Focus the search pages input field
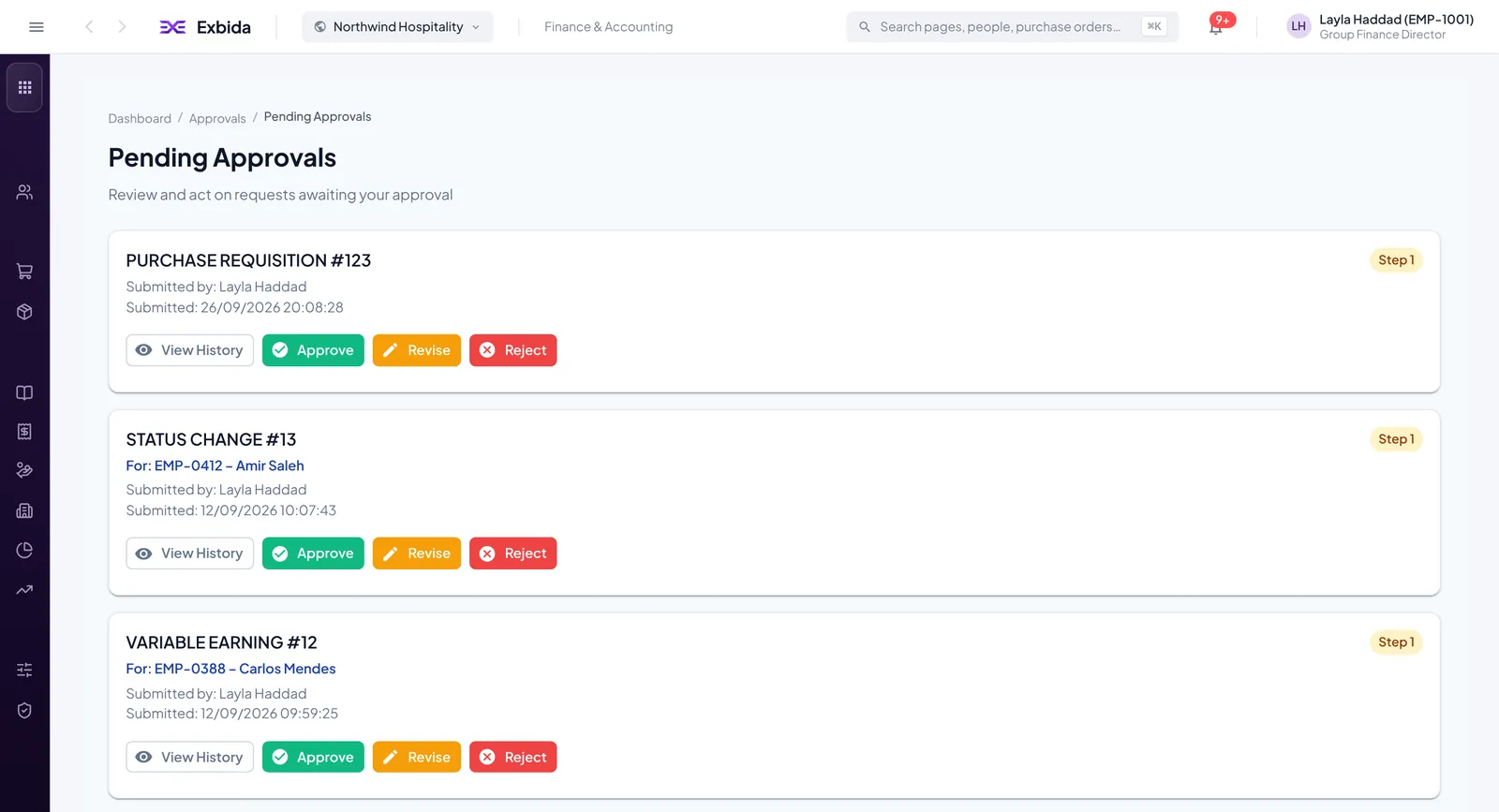The width and height of the screenshot is (1499, 812). [x=1013, y=27]
